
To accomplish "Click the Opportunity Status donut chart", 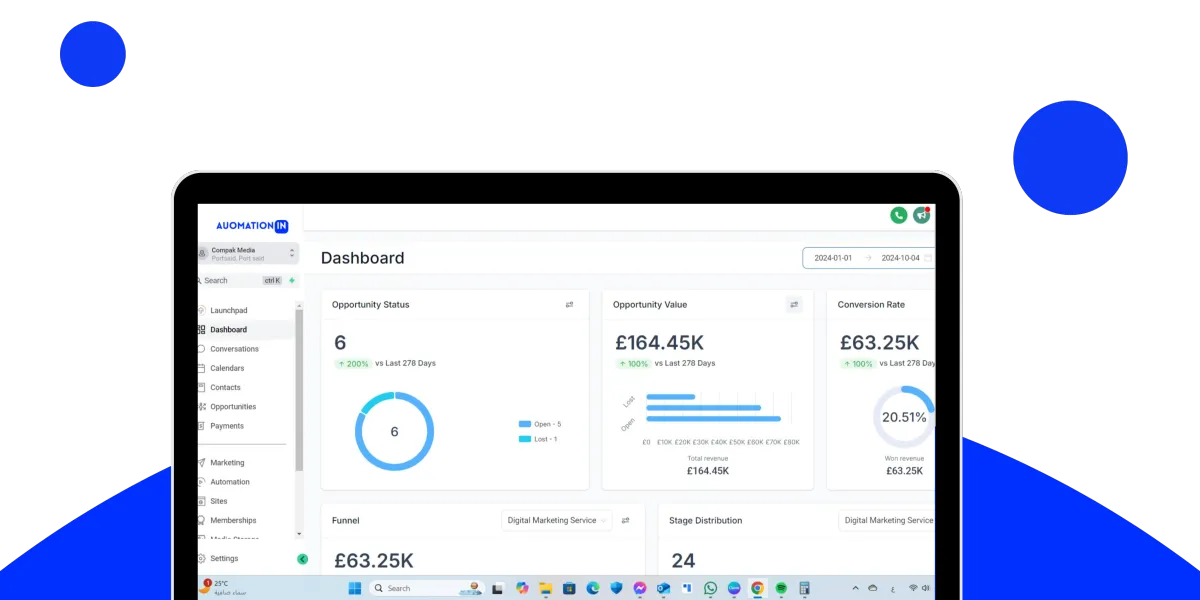I will click(x=394, y=431).
